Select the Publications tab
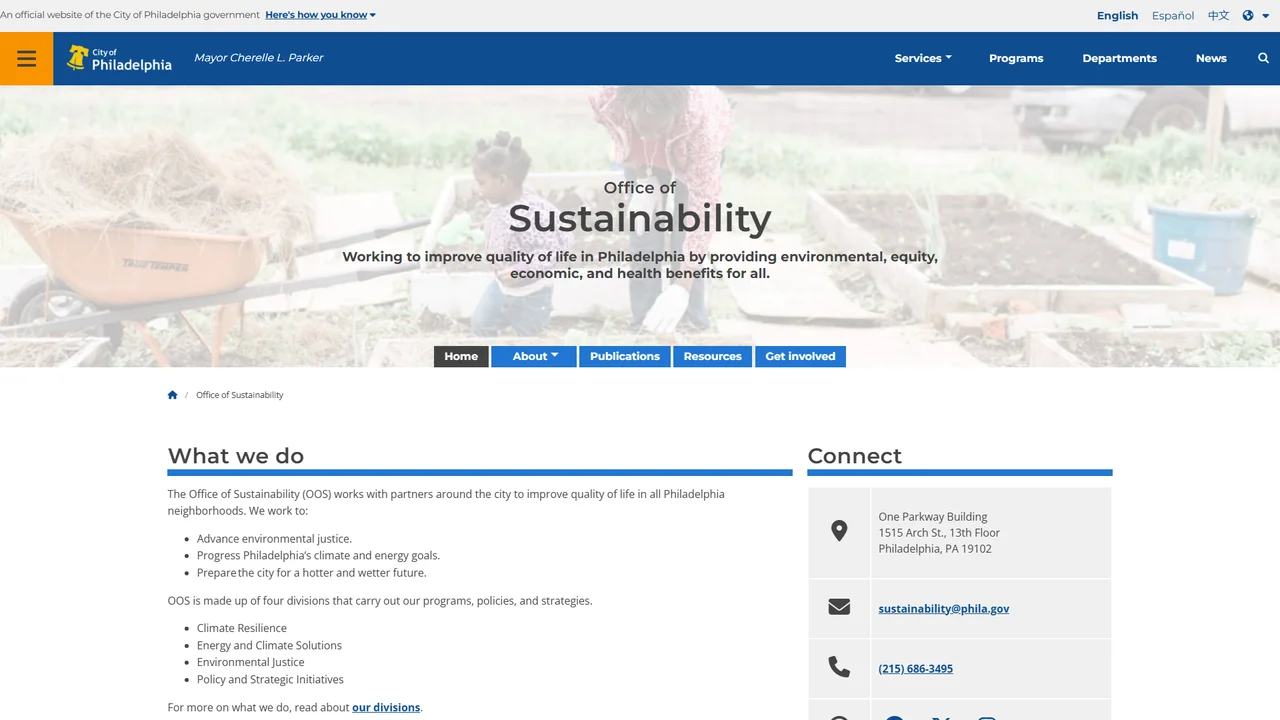1280x720 pixels. 625,356
